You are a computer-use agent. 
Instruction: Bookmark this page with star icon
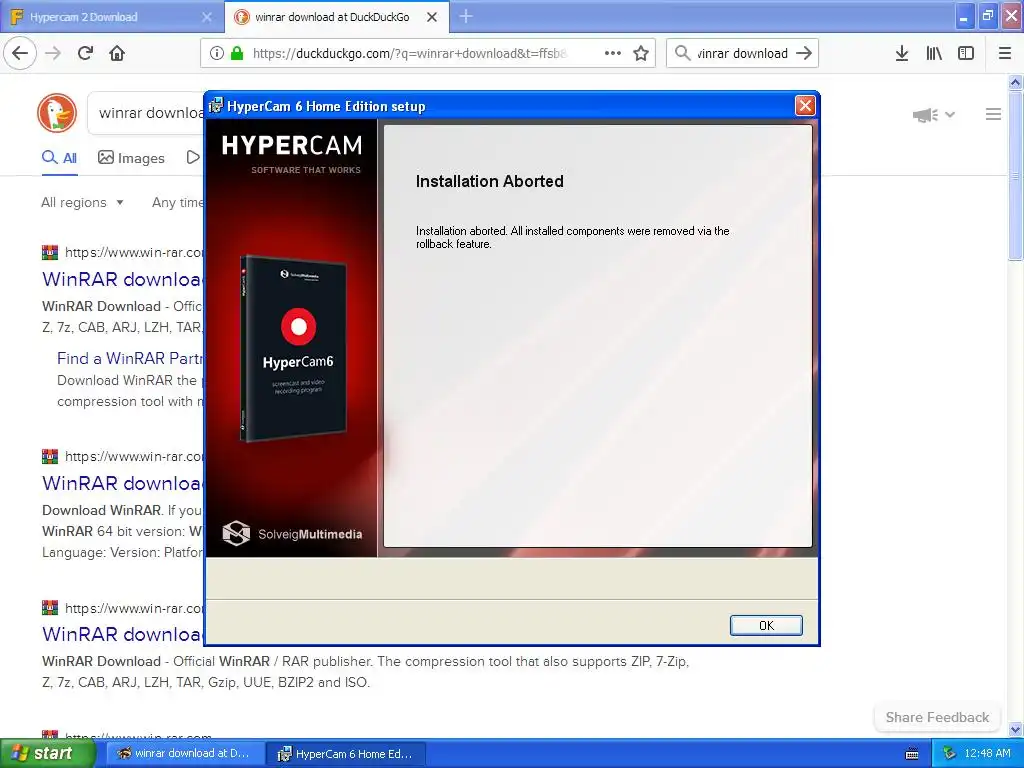point(641,53)
